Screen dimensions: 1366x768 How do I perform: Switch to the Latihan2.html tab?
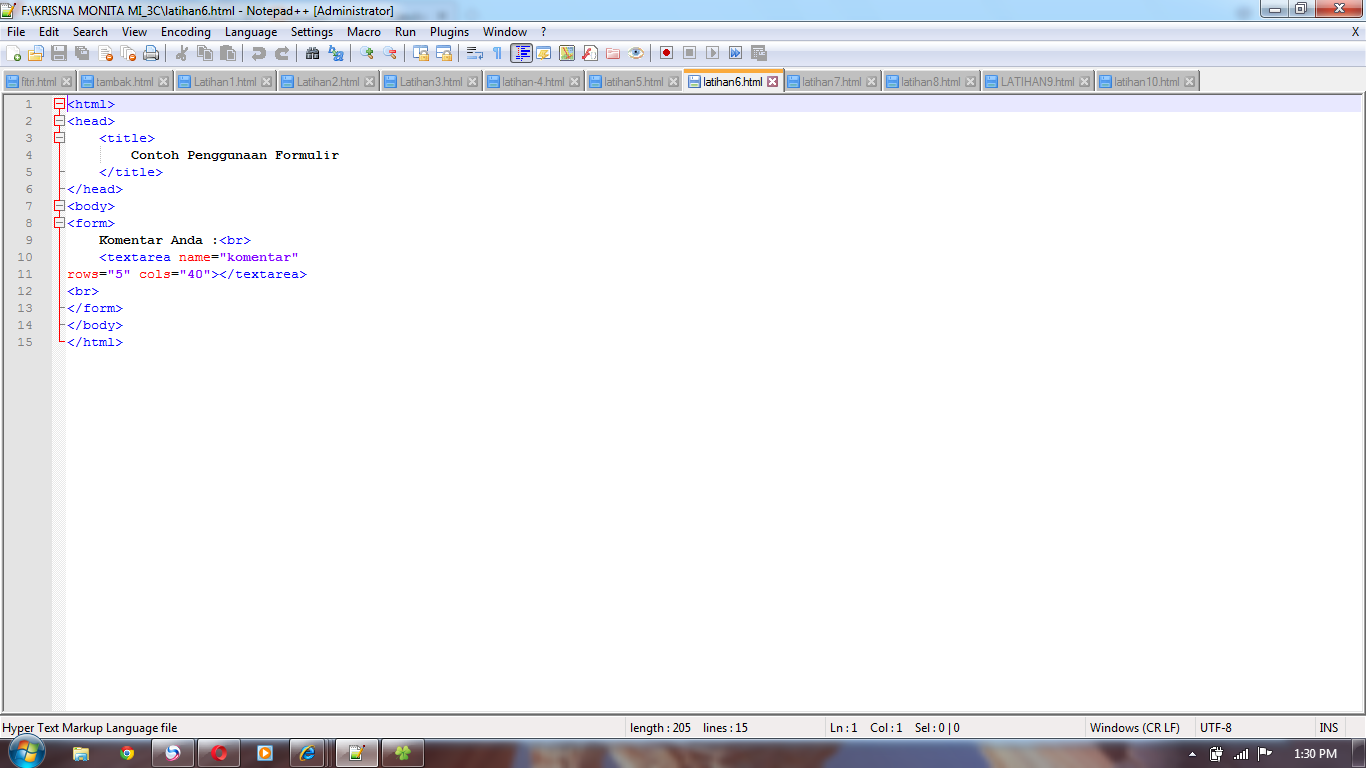(328, 81)
